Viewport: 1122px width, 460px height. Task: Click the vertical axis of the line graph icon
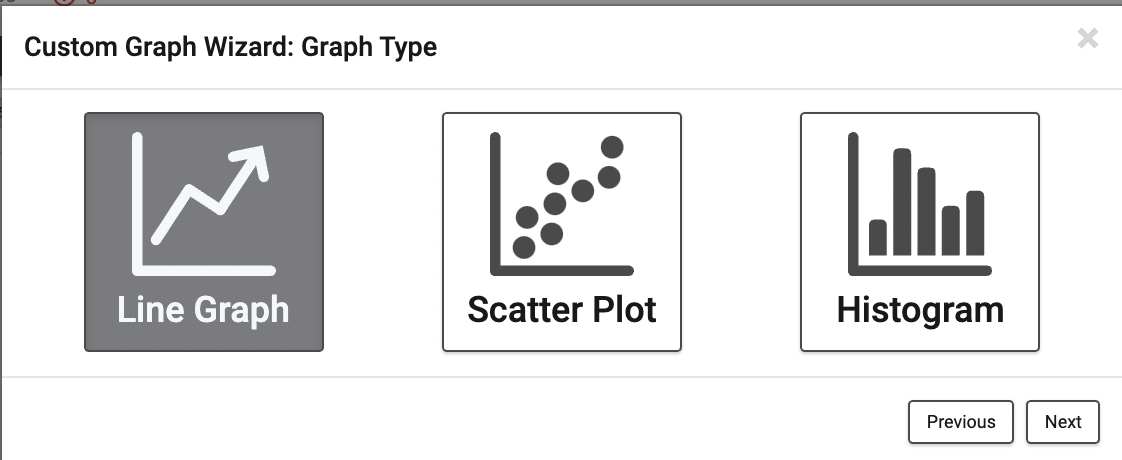coord(137,204)
